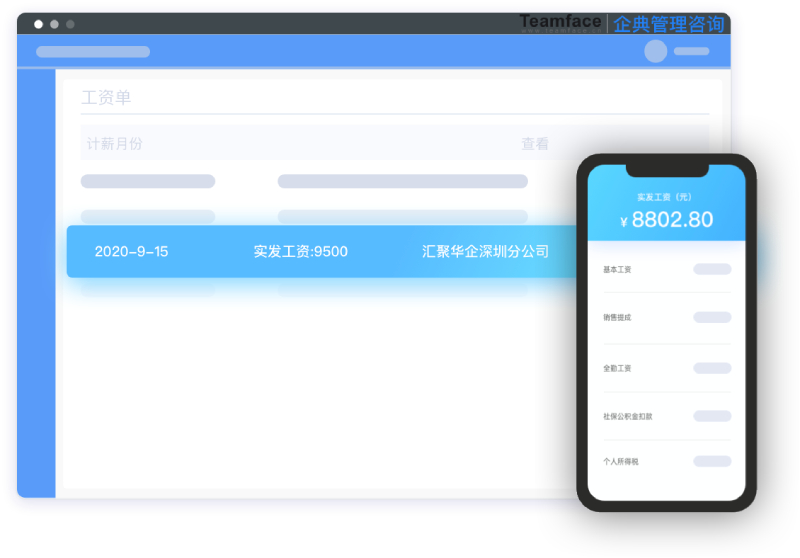Select the 工资单 heading tab
The height and width of the screenshot is (558, 800).
[106, 98]
